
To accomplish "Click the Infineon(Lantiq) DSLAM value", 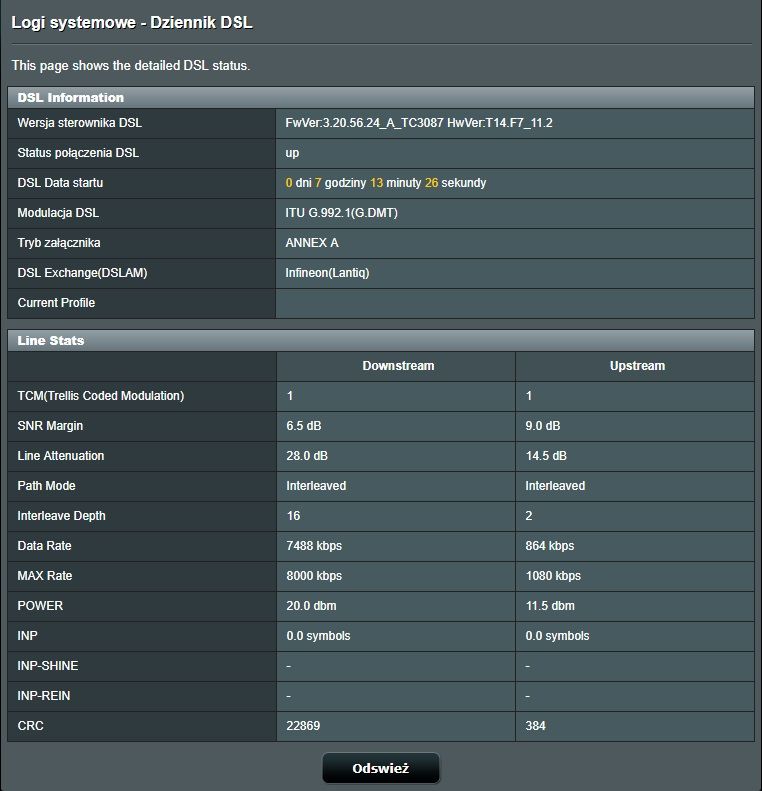I will pos(327,273).
